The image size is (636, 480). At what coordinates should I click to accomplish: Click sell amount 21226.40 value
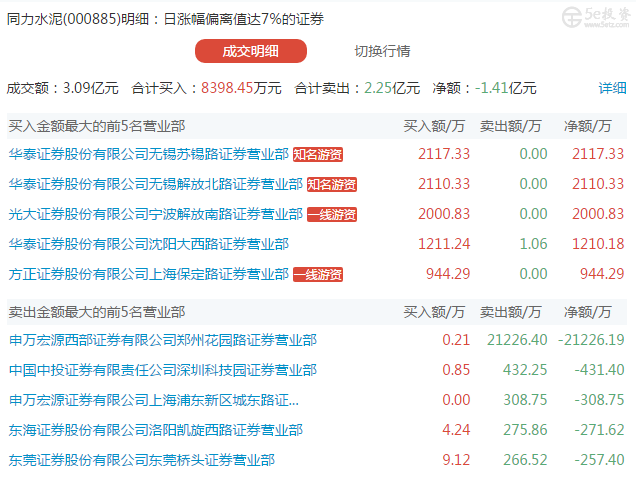click(x=517, y=340)
